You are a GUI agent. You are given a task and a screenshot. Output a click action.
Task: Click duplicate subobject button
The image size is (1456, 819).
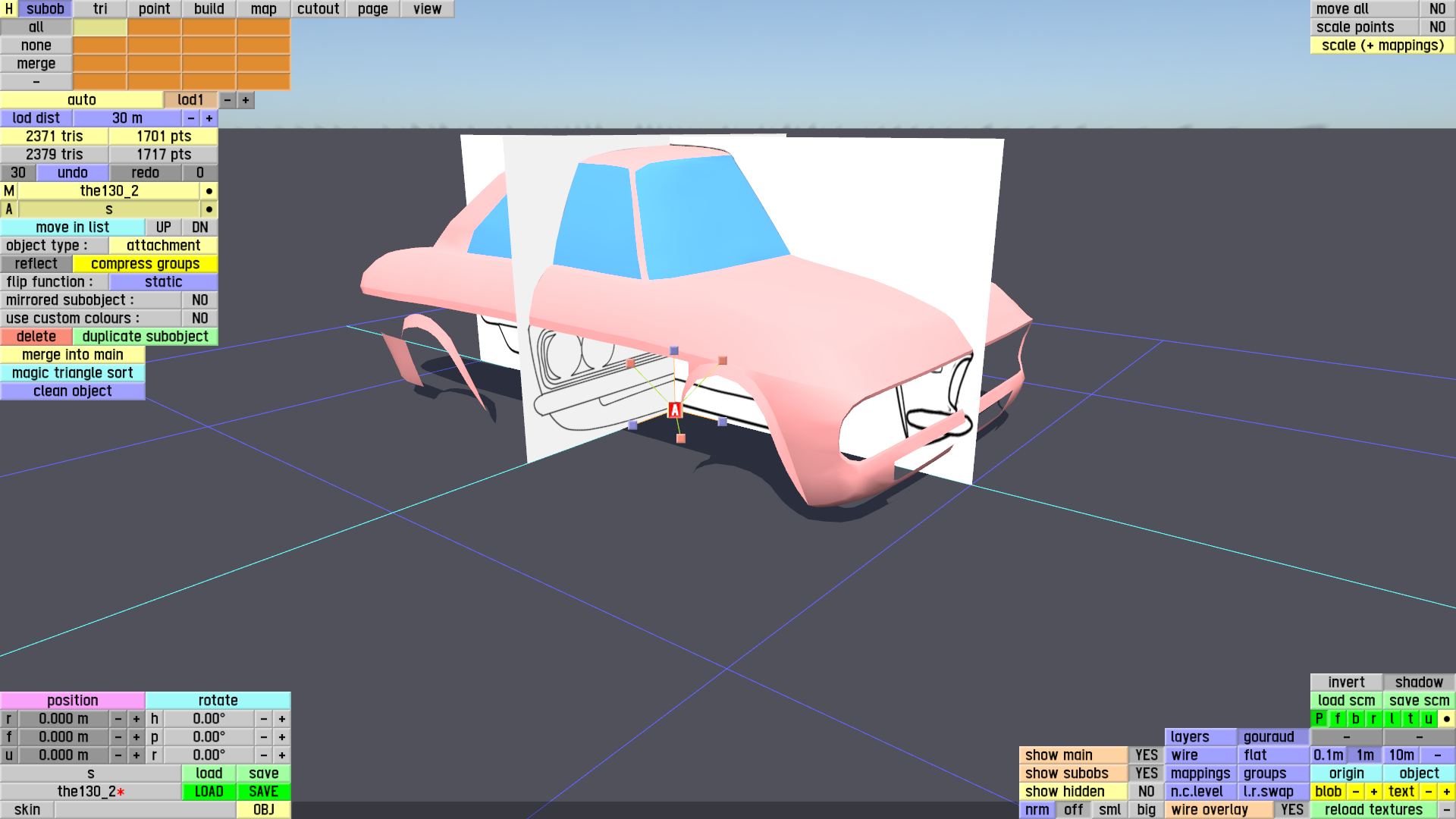tap(145, 337)
